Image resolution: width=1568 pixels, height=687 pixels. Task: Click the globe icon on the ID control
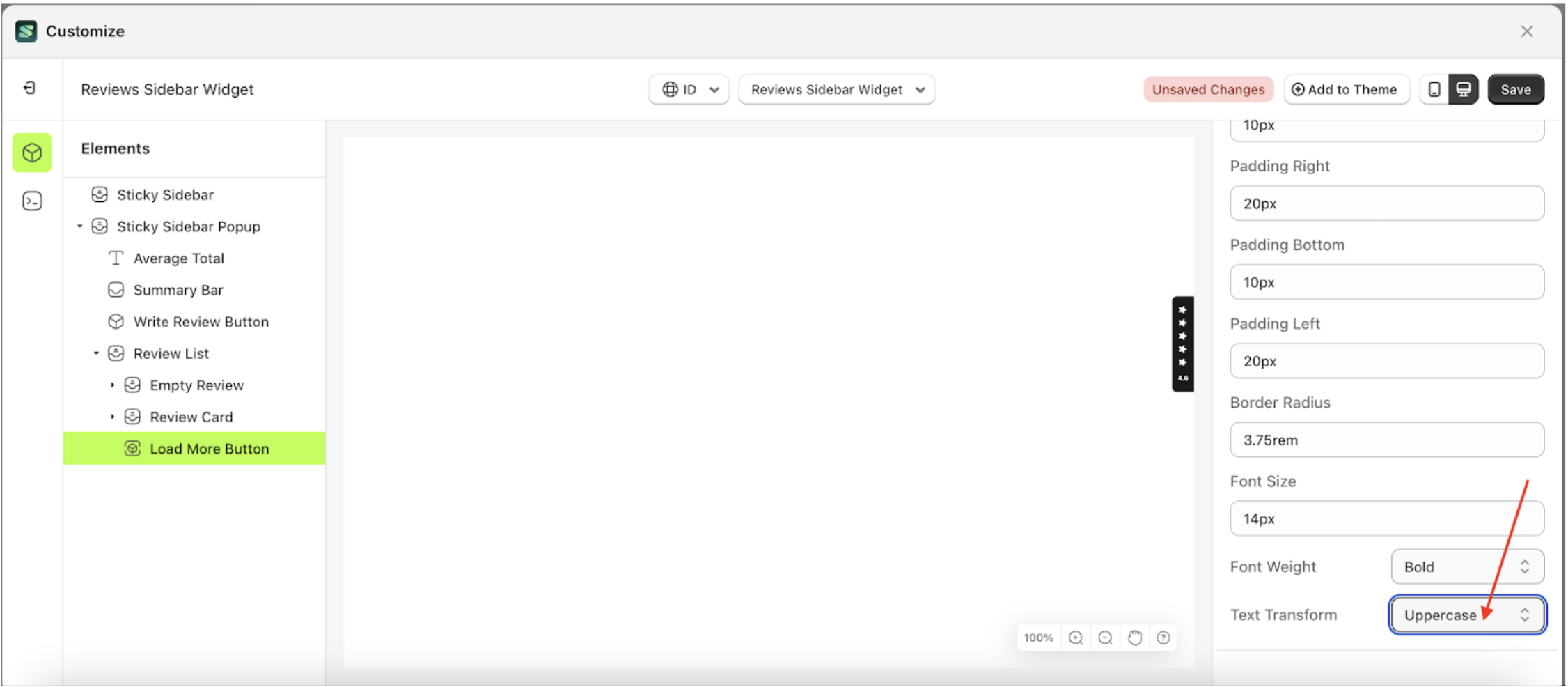(671, 89)
